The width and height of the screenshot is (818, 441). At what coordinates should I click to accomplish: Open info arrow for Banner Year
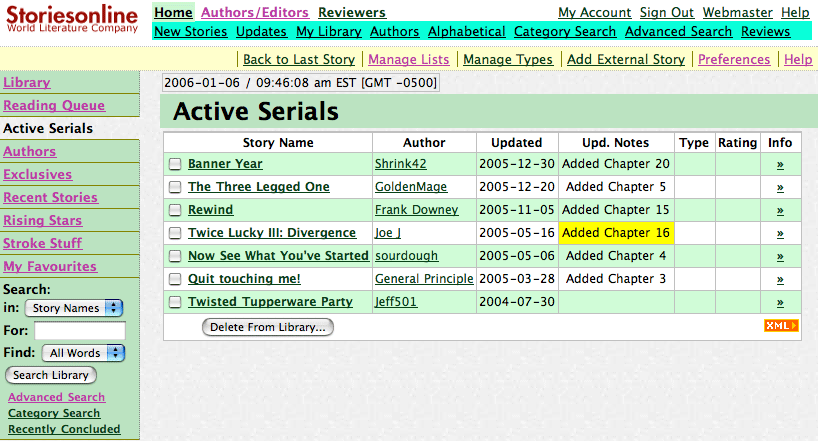pyautogui.click(x=780, y=164)
